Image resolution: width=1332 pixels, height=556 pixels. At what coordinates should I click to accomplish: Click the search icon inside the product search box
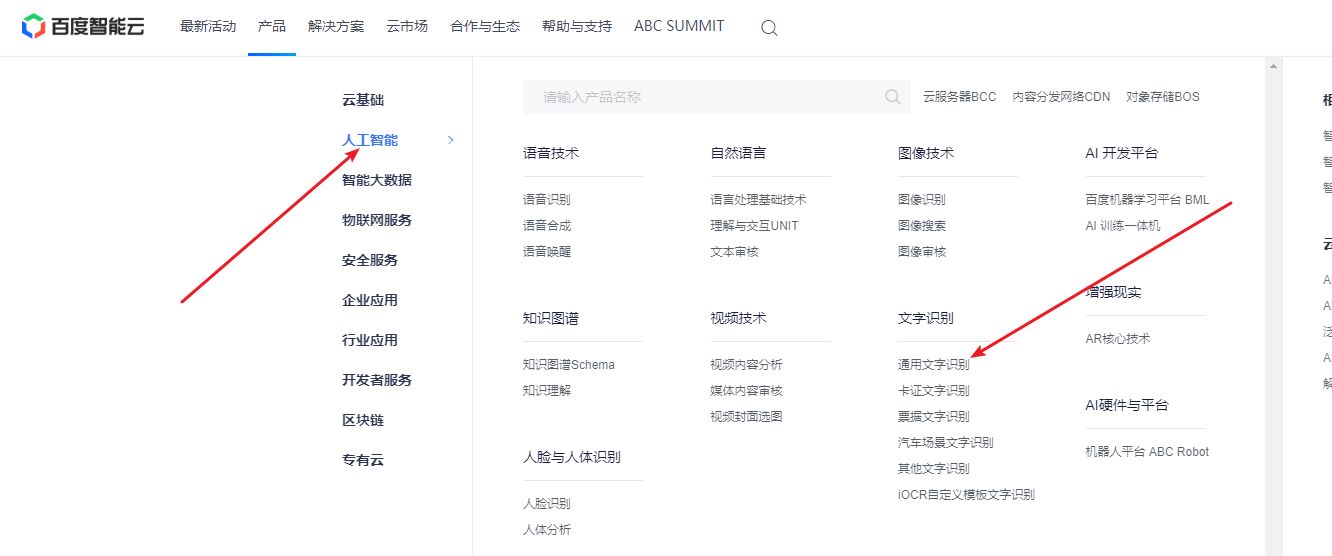(892, 97)
